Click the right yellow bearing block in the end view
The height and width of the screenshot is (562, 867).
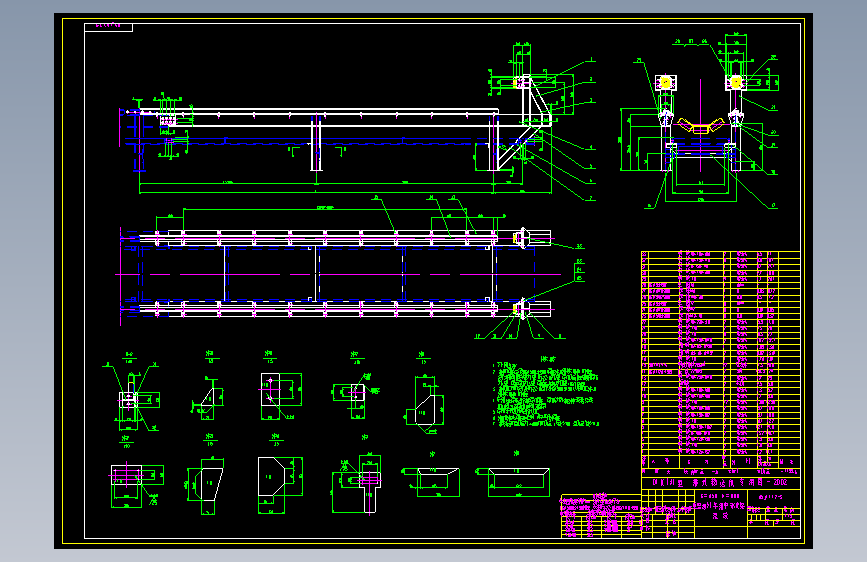pyautogui.click(x=735, y=82)
